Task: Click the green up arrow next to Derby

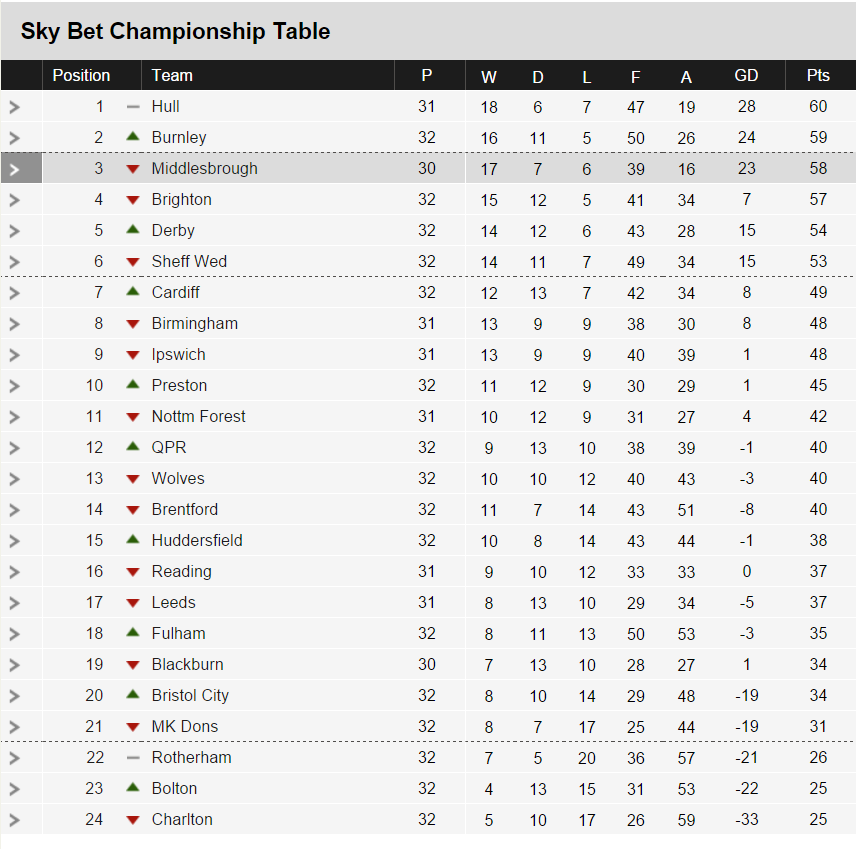Action: 132,230
